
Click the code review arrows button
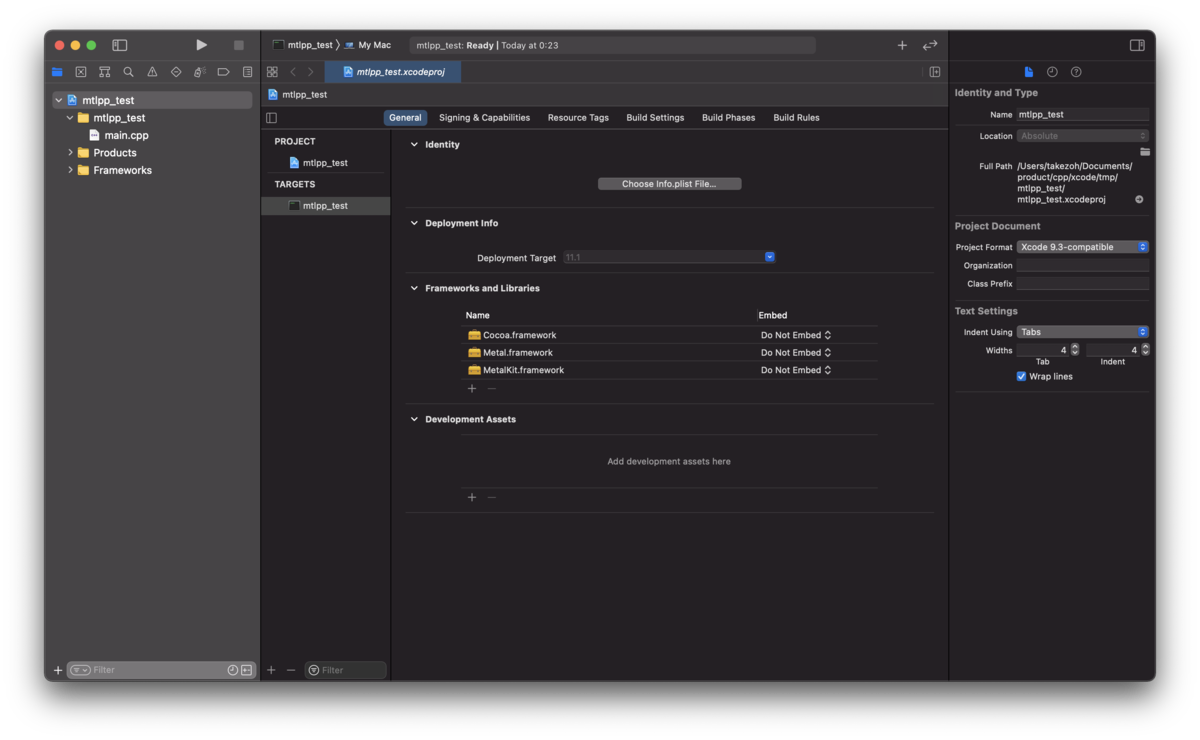click(930, 45)
